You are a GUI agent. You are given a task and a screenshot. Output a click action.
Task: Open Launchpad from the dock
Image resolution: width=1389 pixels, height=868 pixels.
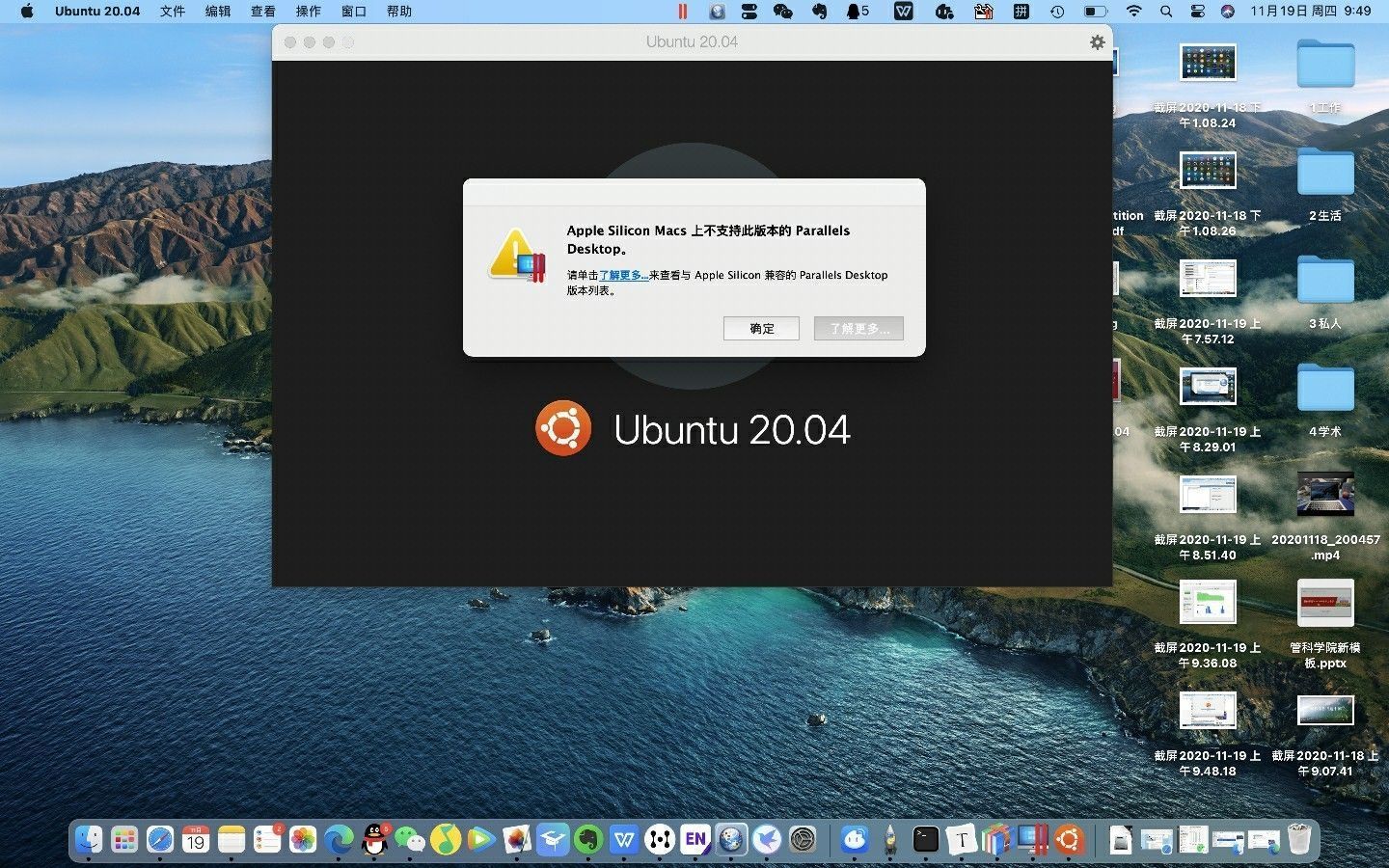[124, 840]
